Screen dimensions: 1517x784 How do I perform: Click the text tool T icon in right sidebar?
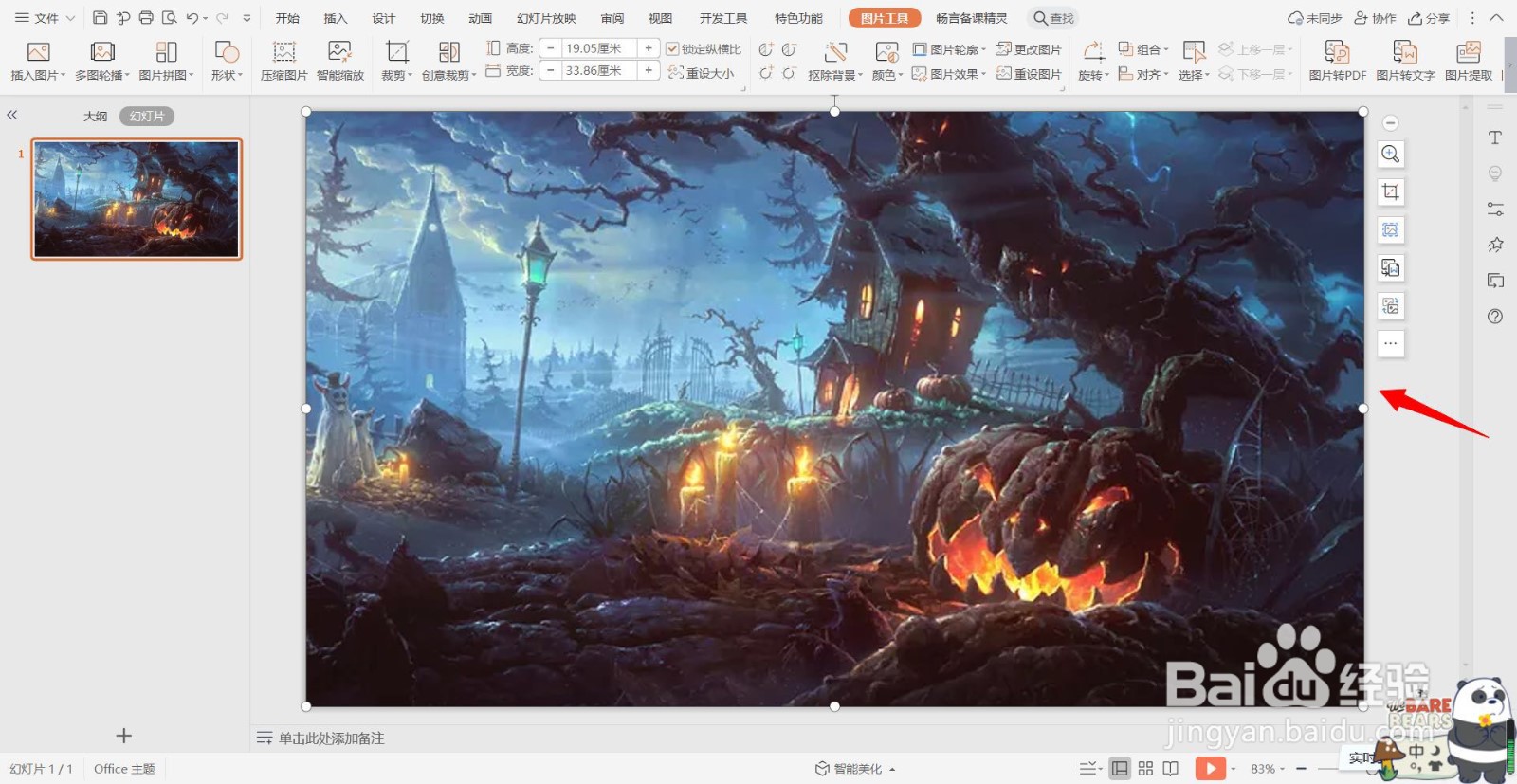[1495, 137]
